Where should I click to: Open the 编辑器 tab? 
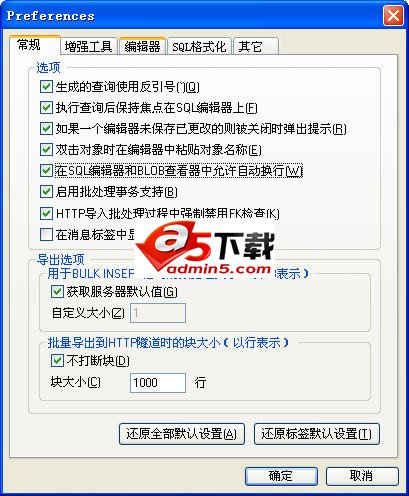tap(142, 46)
